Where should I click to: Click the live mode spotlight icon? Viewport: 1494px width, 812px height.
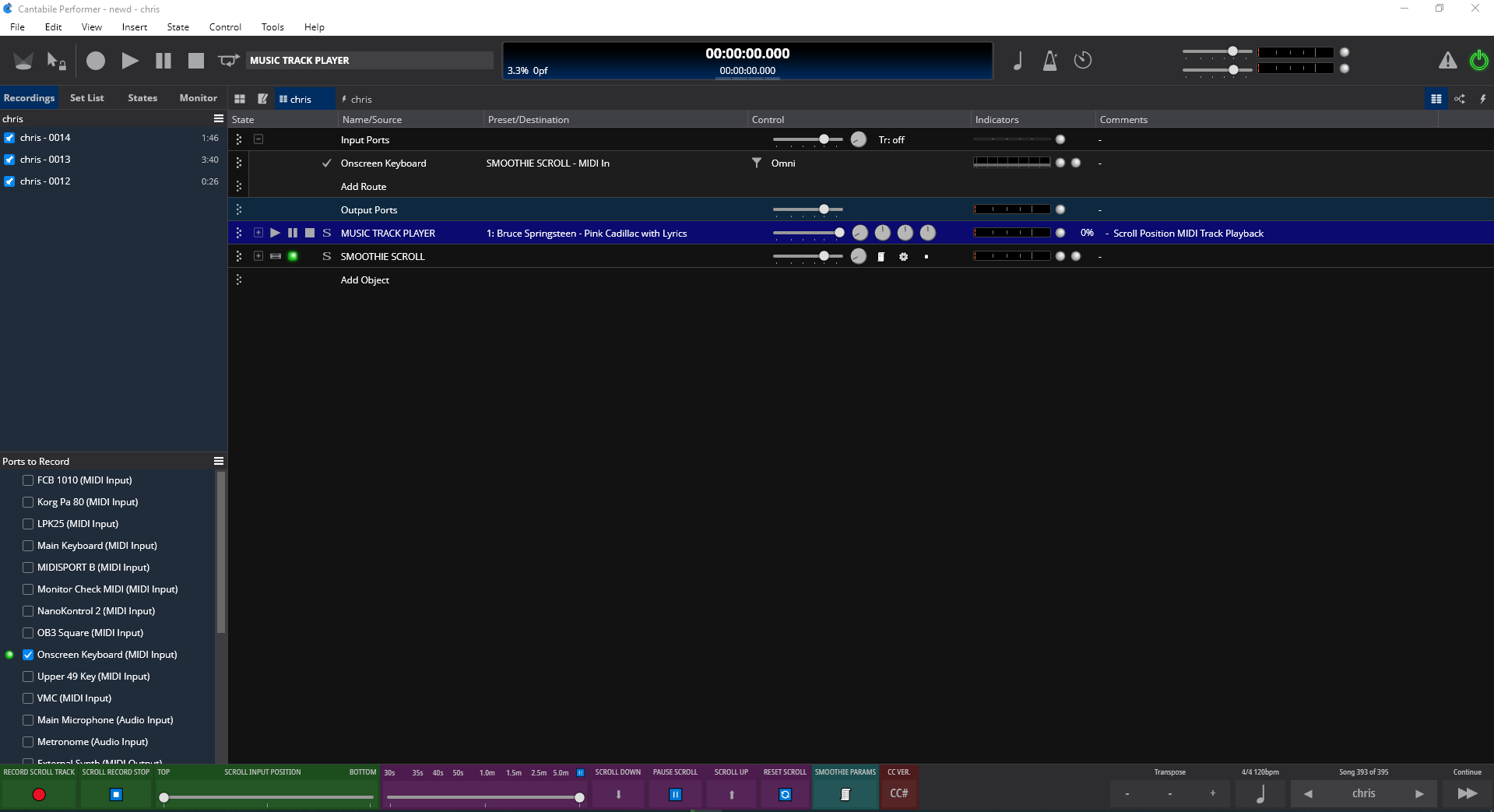[23, 61]
